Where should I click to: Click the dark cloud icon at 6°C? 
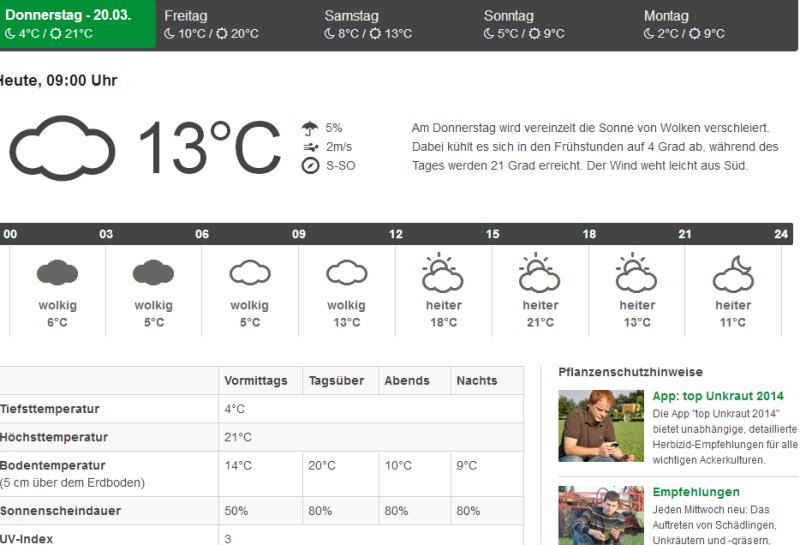click(x=57, y=272)
